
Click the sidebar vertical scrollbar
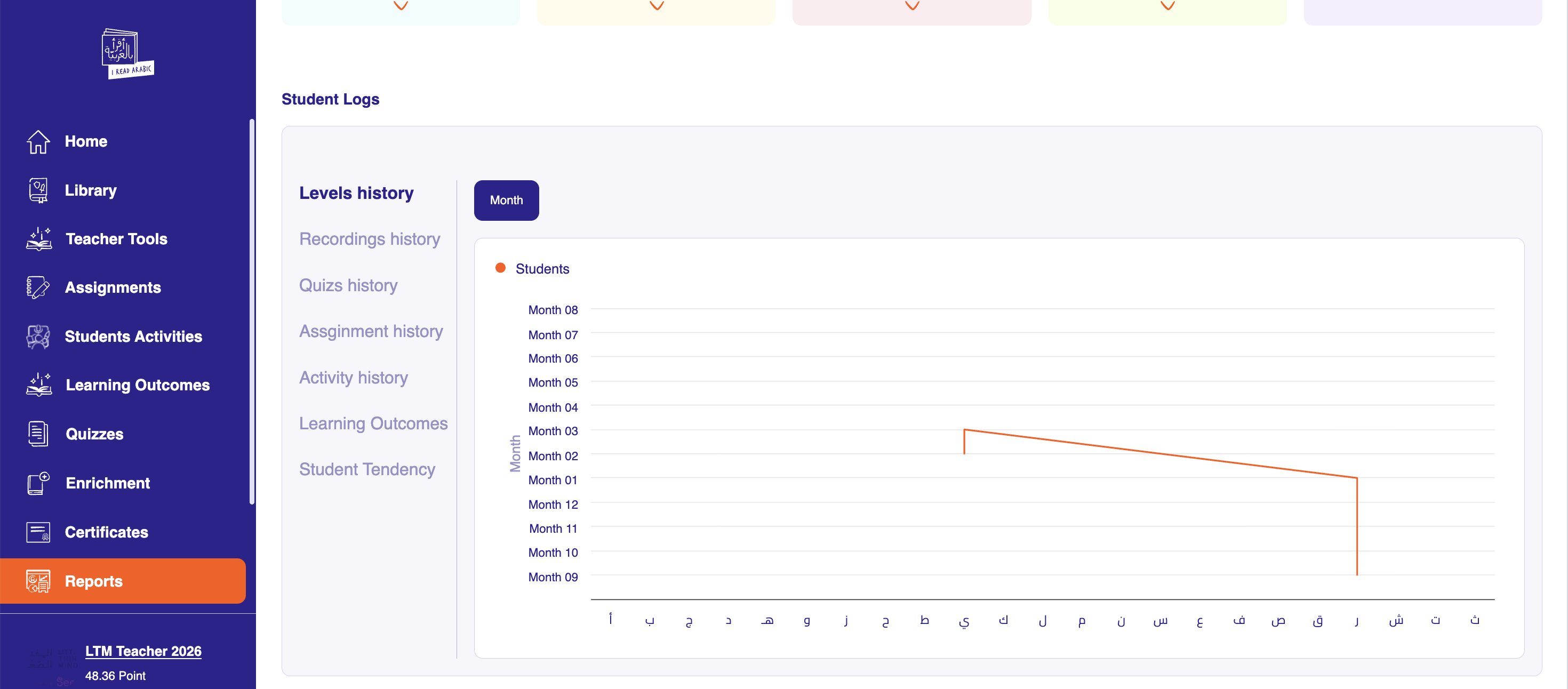251,310
